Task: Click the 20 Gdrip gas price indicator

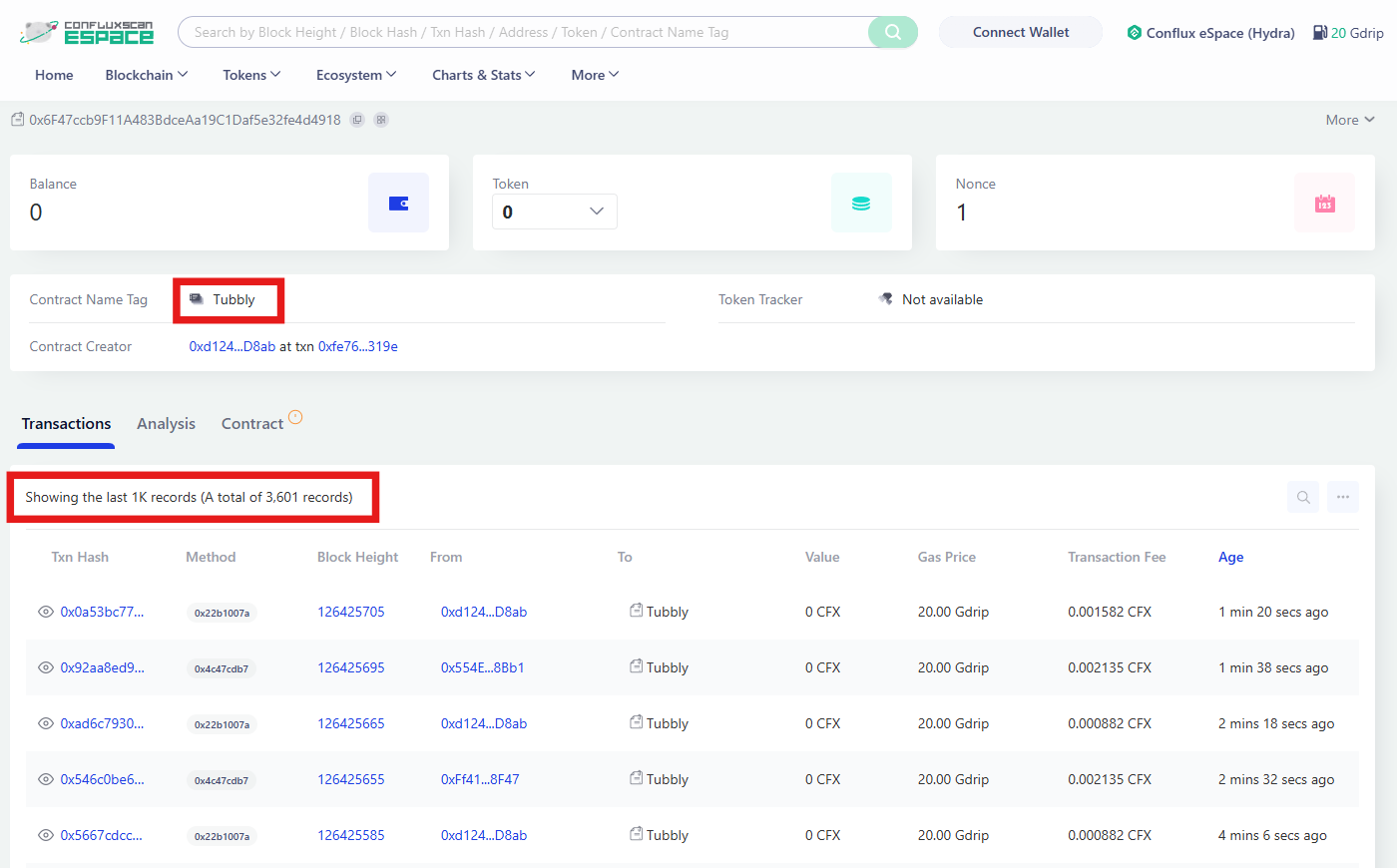Action: coord(1349,33)
